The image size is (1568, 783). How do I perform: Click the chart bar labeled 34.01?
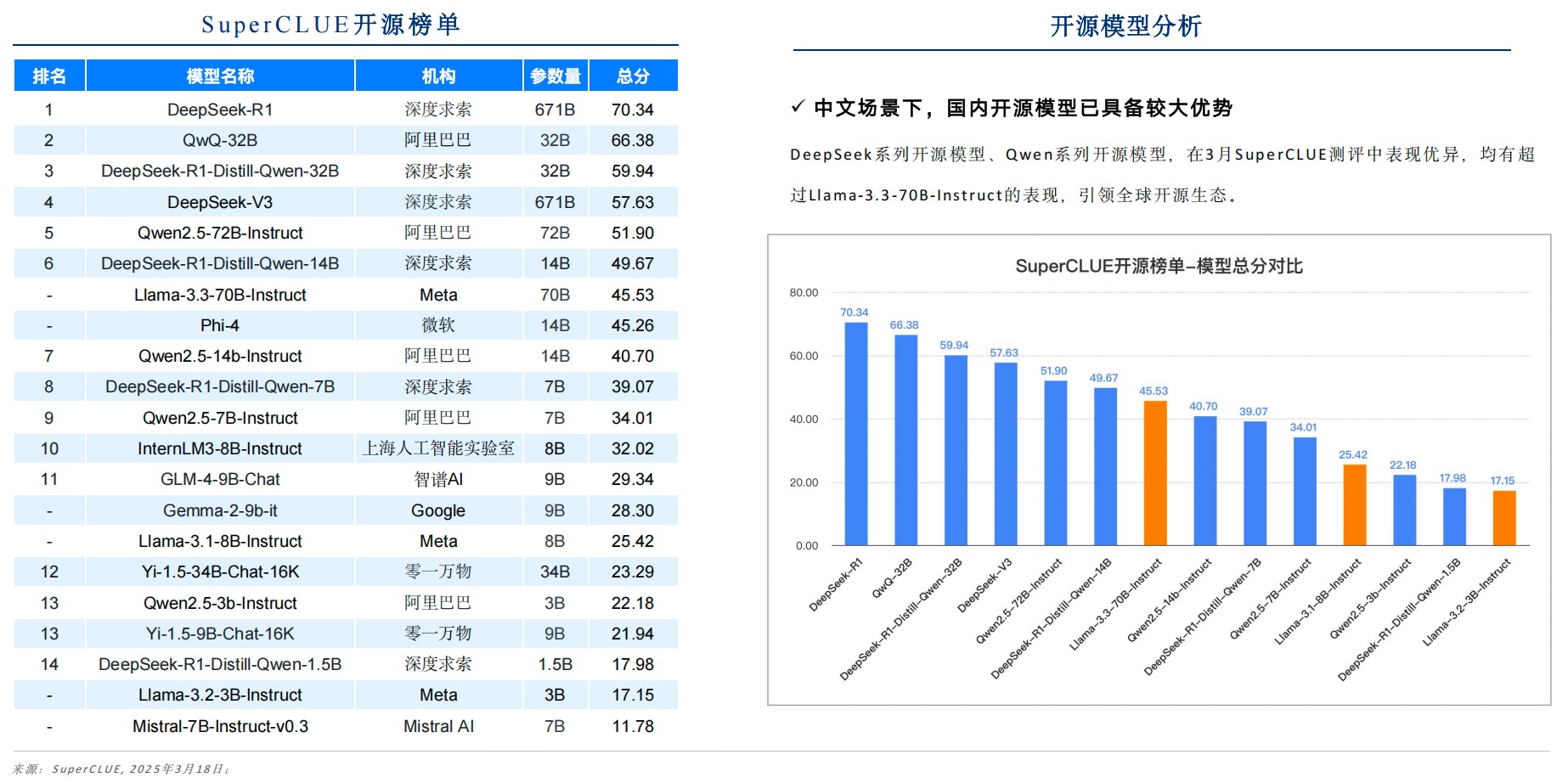pyautogui.click(x=1305, y=491)
